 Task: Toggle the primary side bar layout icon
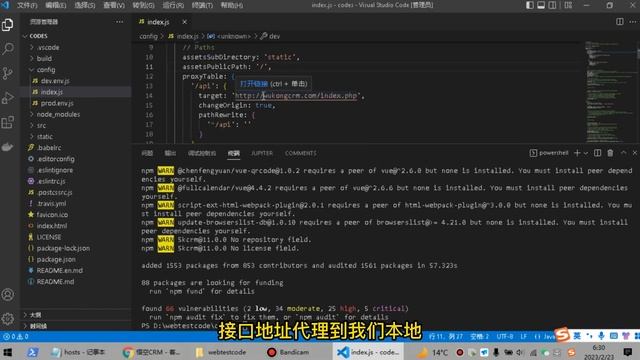[529, 5]
